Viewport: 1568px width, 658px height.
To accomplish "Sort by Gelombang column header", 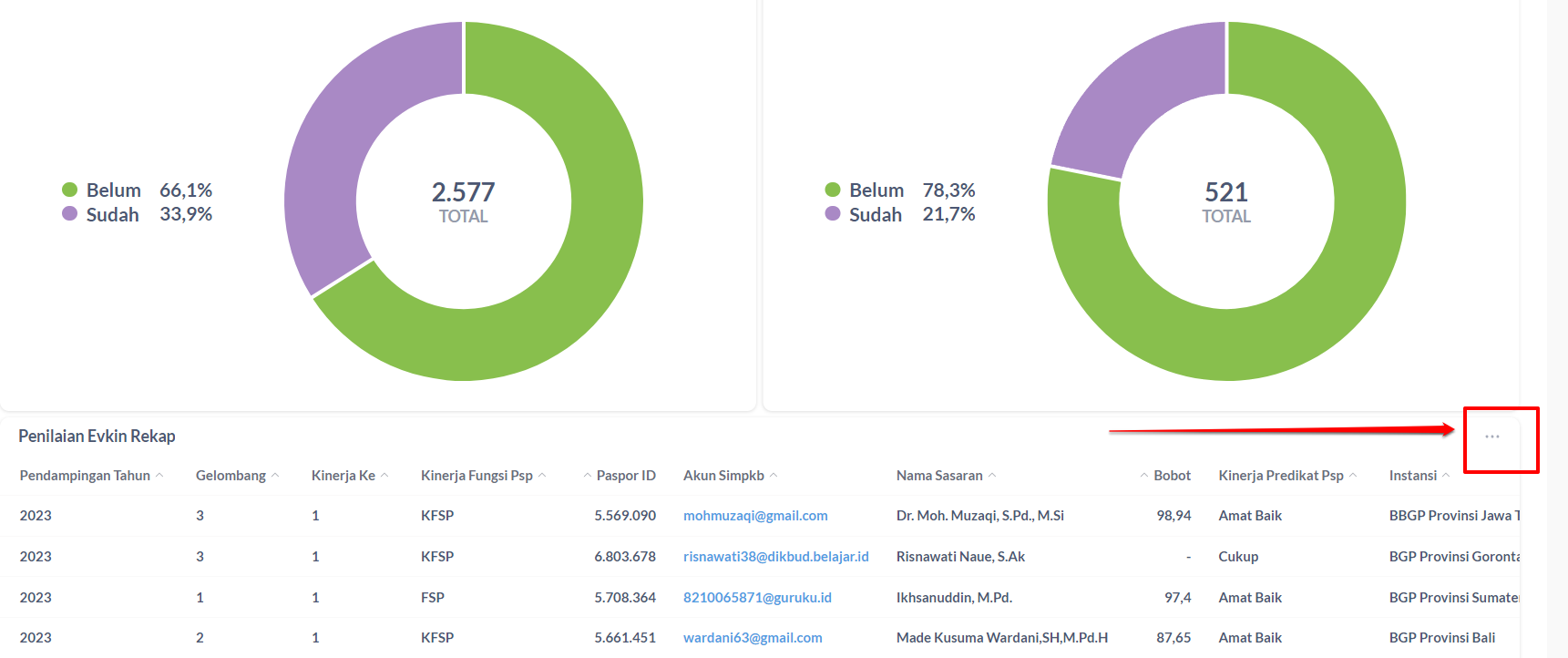I will point(237,476).
